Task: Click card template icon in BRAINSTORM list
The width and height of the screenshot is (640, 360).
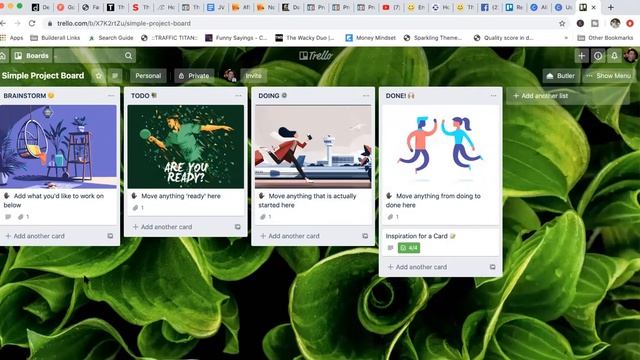Action: pos(110,236)
